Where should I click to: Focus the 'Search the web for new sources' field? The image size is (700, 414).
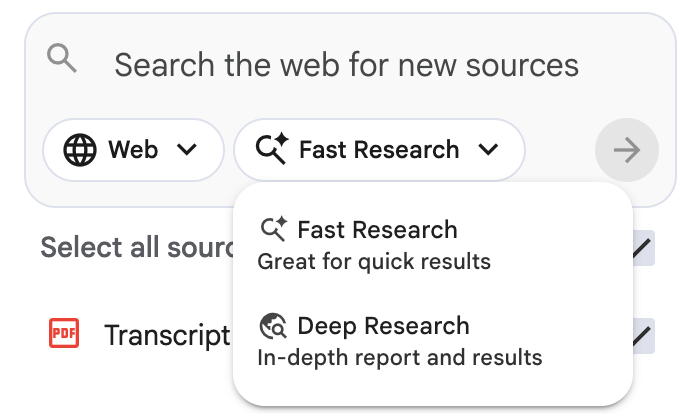(x=346, y=66)
